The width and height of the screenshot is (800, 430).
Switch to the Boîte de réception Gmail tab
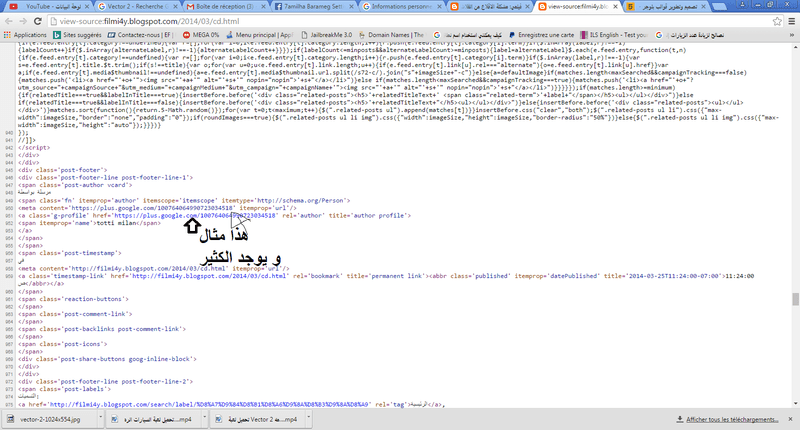(x=225, y=7)
